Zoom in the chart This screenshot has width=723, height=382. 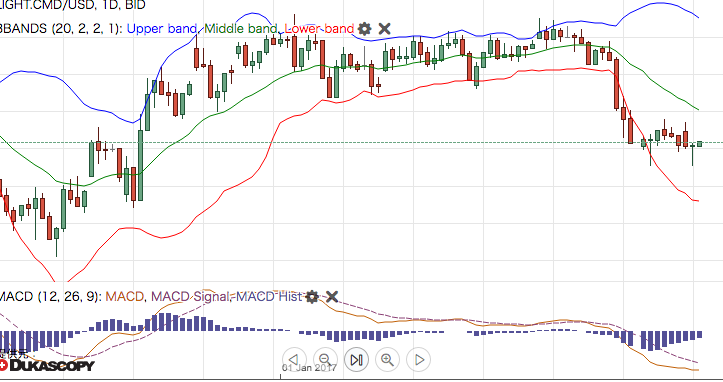[x=387, y=359]
